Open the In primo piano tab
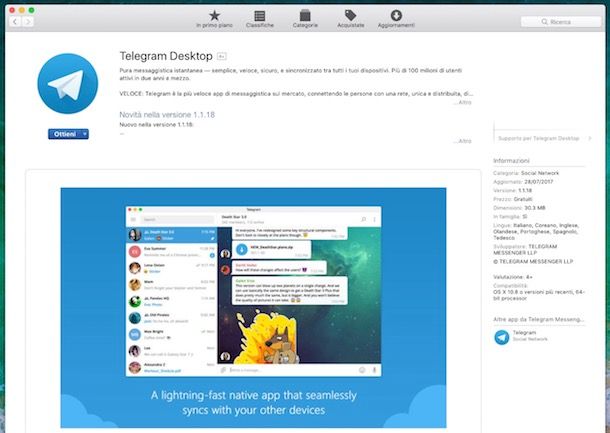610x433 pixels. (214, 19)
